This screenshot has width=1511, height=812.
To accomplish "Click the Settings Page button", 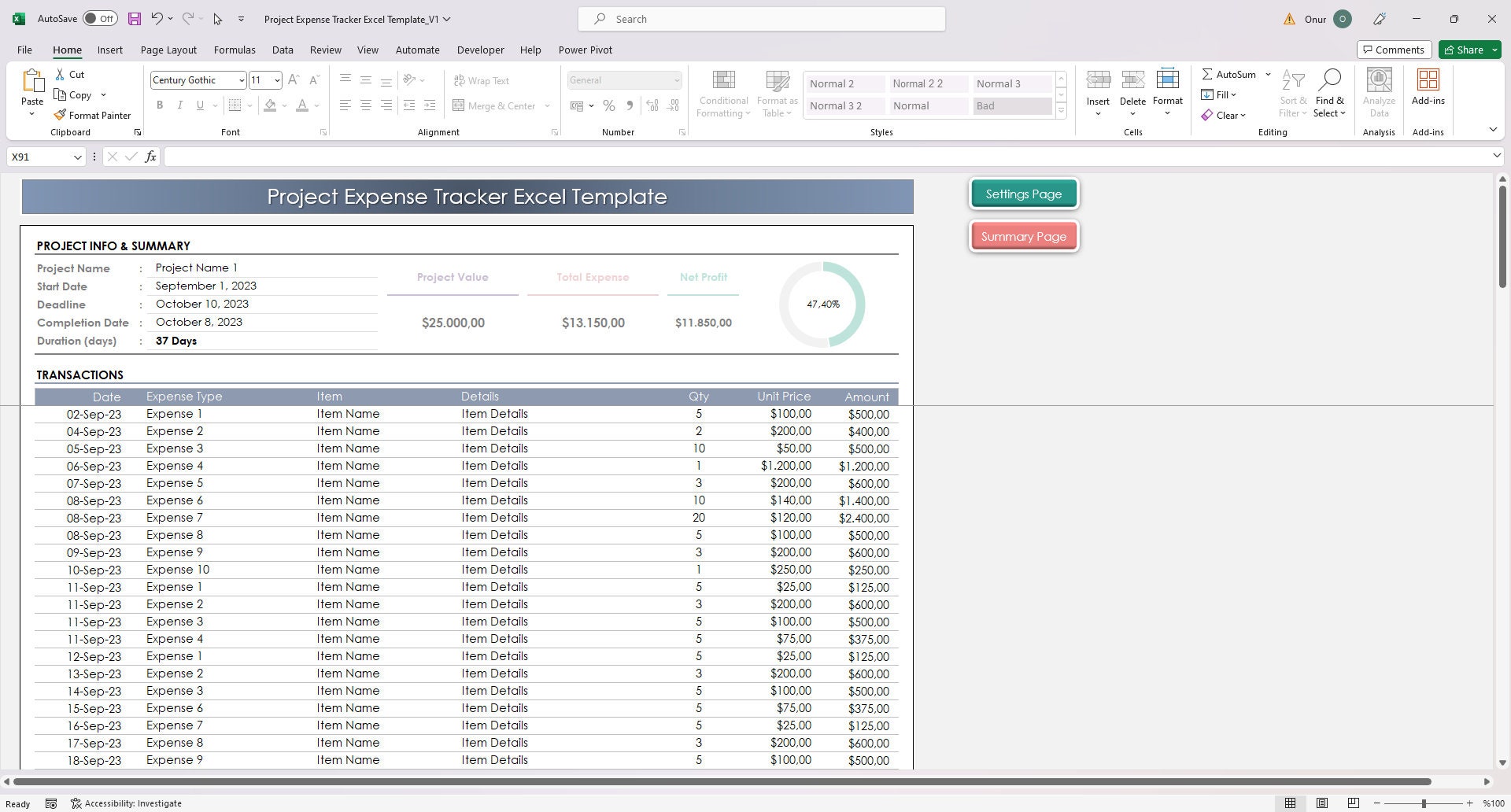I will click(x=1023, y=193).
